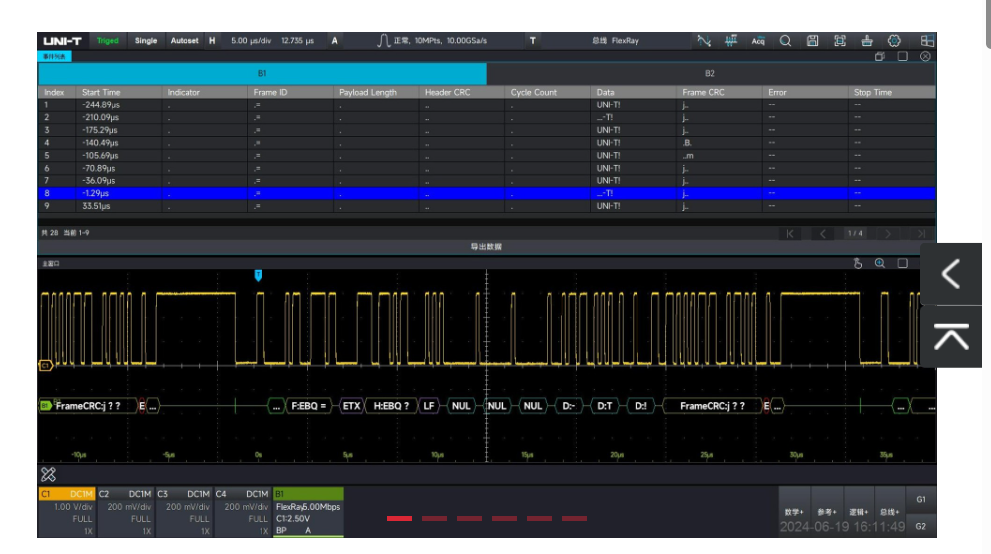Add a logic channel with 逻辑+
This screenshot has width=991, height=554.
point(858,512)
